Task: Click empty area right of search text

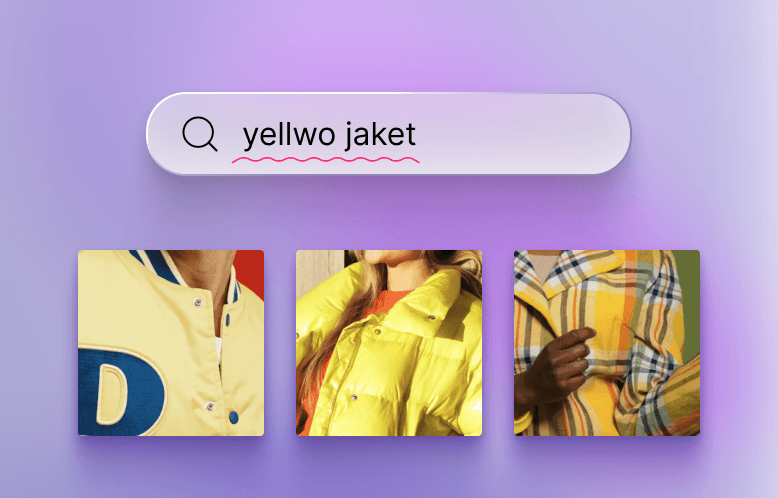Action: [521, 134]
